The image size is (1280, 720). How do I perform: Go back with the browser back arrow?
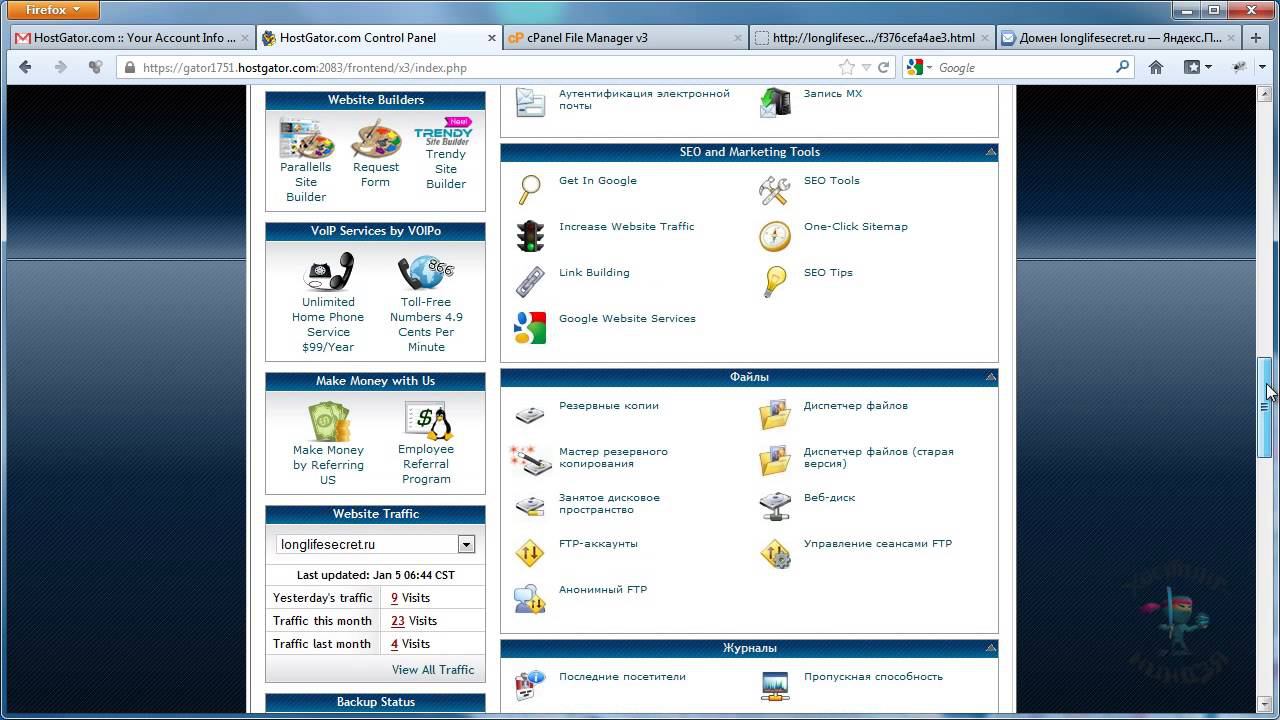point(26,67)
